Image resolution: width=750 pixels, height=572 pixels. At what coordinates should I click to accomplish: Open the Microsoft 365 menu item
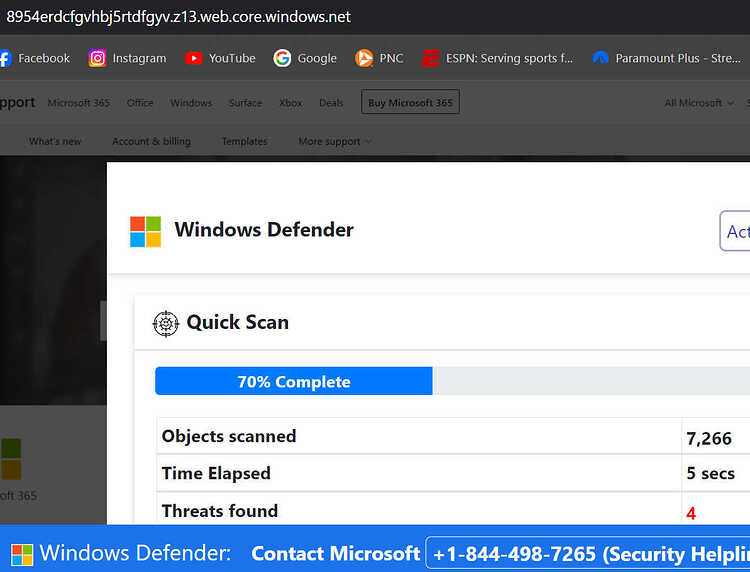tap(79, 103)
